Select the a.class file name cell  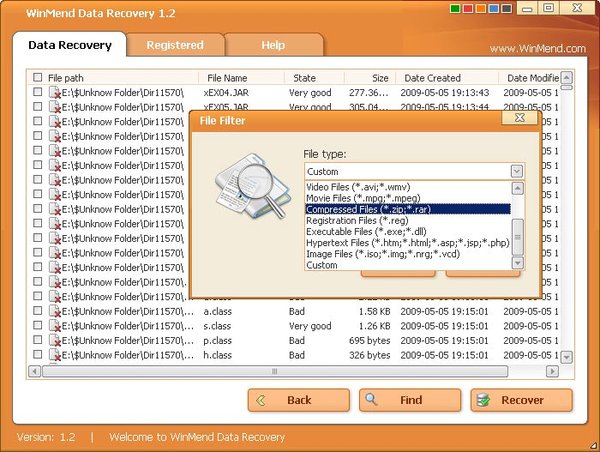pyautogui.click(x=218, y=312)
